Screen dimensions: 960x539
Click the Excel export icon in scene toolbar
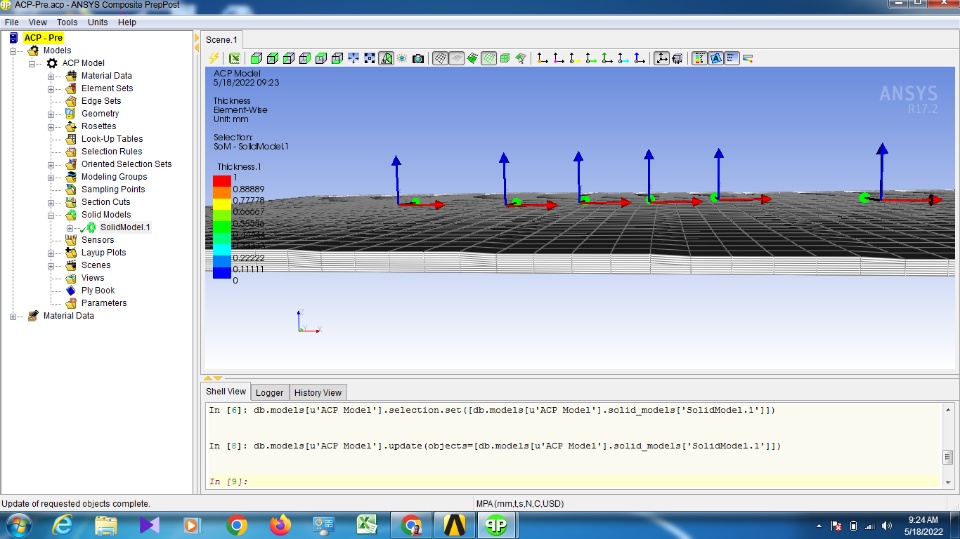[x=234, y=59]
